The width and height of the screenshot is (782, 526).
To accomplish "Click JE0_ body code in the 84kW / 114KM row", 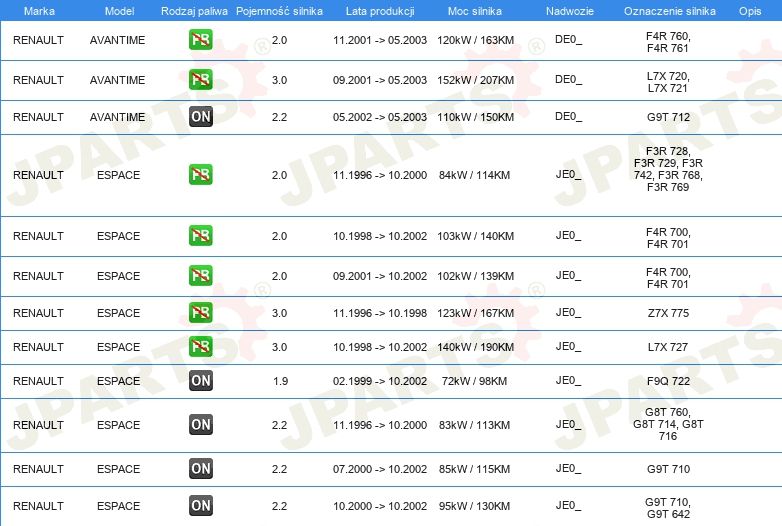I will [569, 175].
